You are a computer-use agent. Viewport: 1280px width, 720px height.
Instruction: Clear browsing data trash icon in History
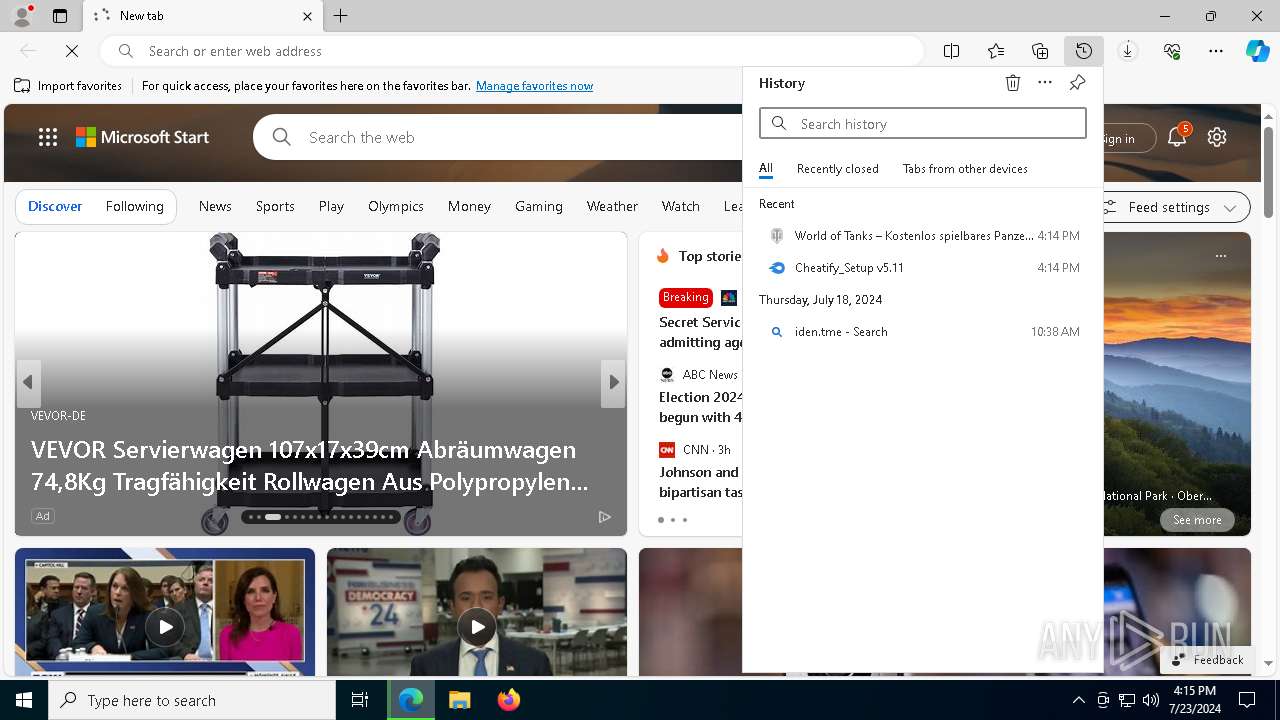pos(1013,83)
